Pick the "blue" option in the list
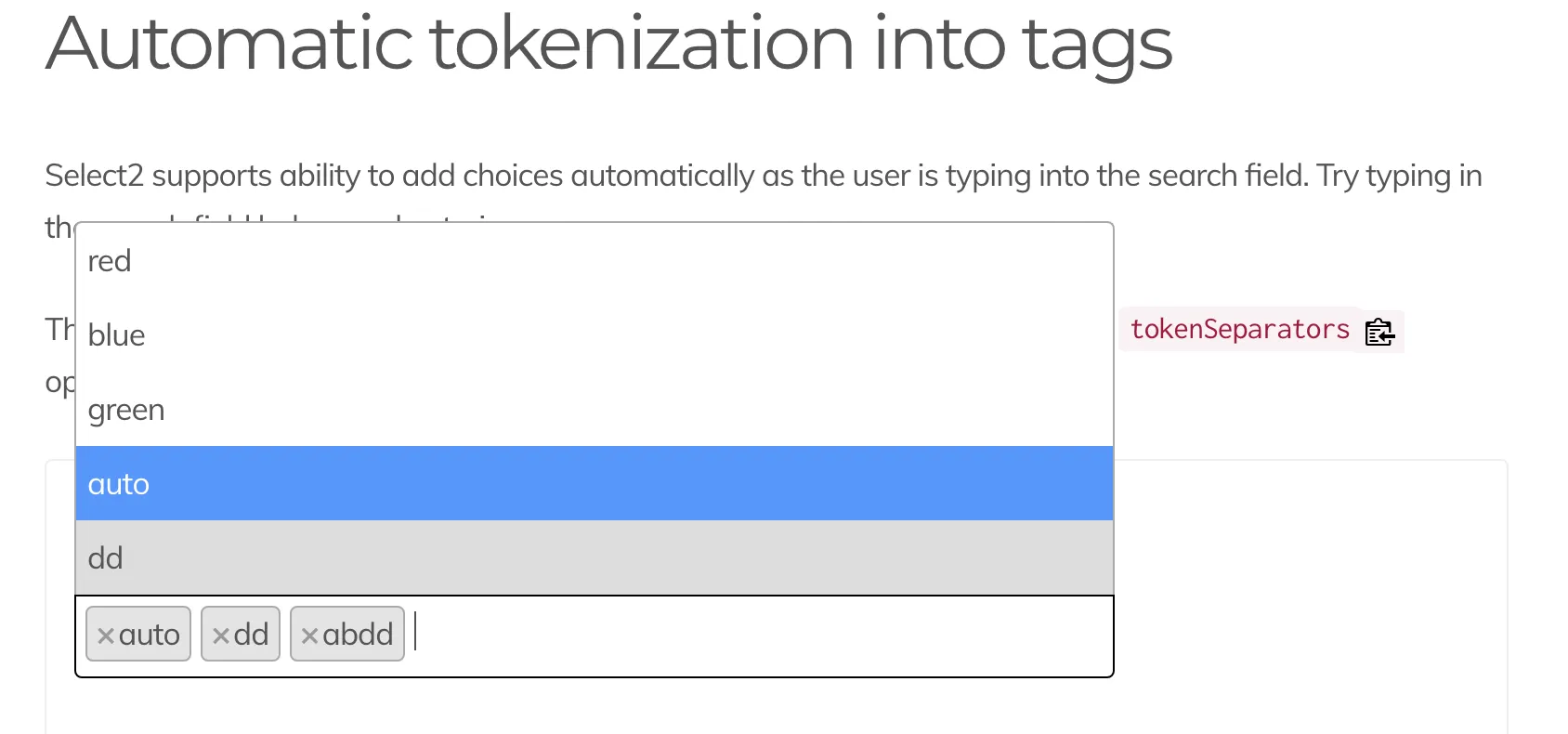Image resolution: width=1568 pixels, height=734 pixels. coord(117,335)
